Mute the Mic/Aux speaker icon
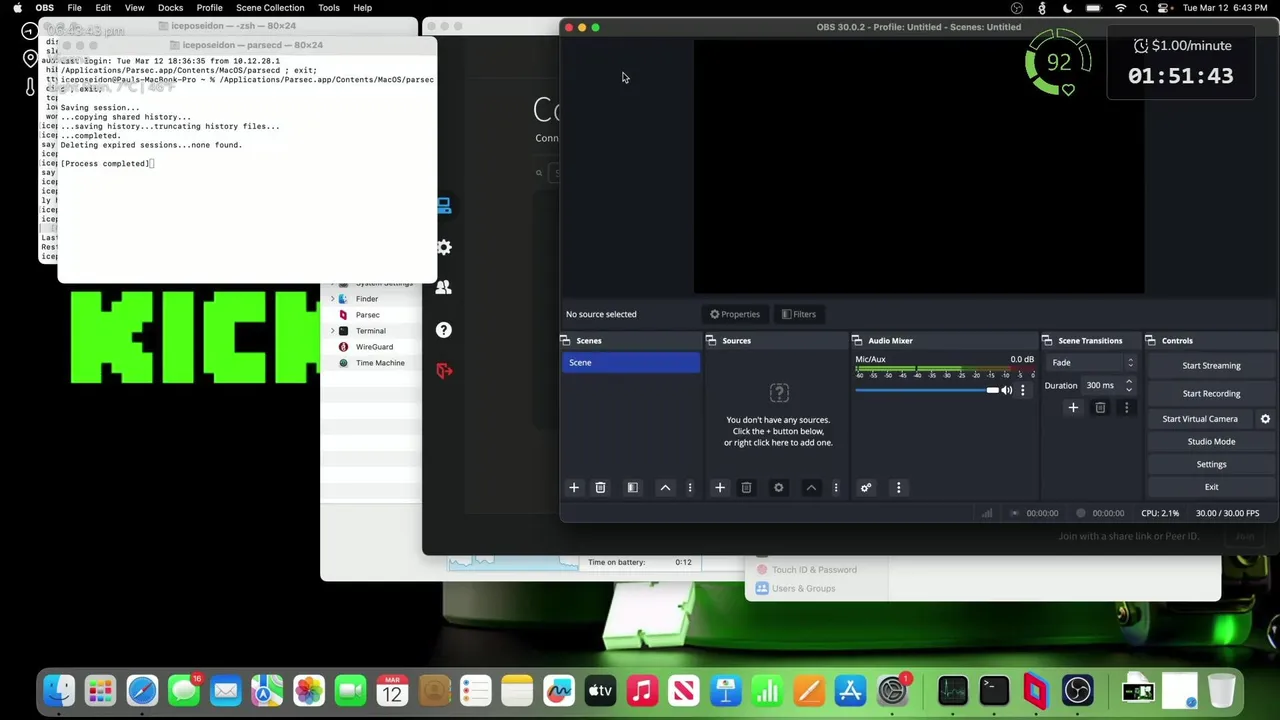 1007,390
